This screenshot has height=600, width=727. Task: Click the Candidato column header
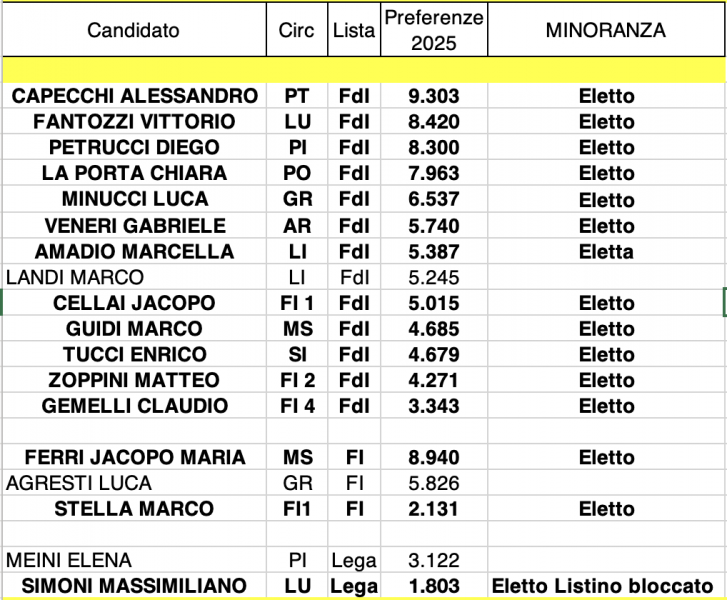point(133,30)
